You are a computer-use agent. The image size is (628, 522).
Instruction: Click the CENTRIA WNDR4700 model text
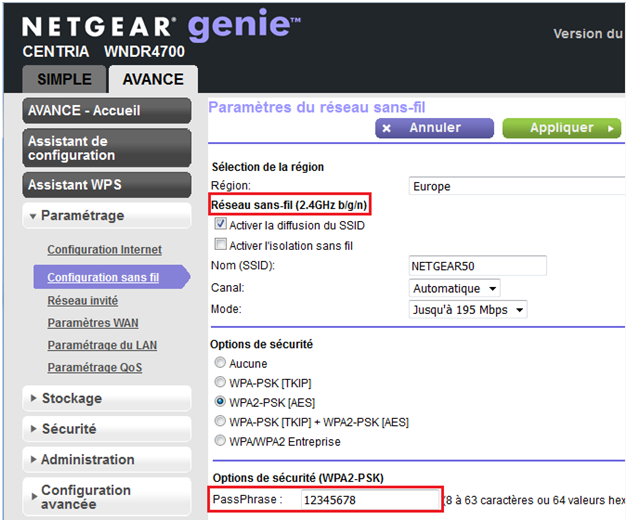click(104, 51)
